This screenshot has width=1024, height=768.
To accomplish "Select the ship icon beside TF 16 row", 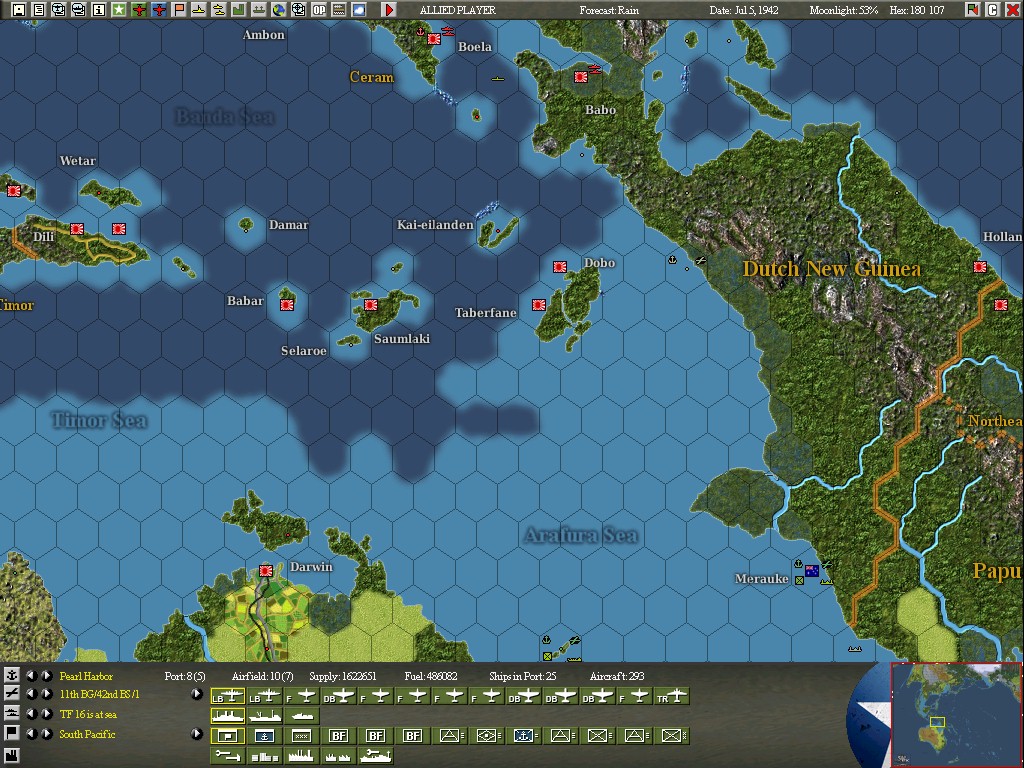I will pyautogui.click(x=12, y=714).
